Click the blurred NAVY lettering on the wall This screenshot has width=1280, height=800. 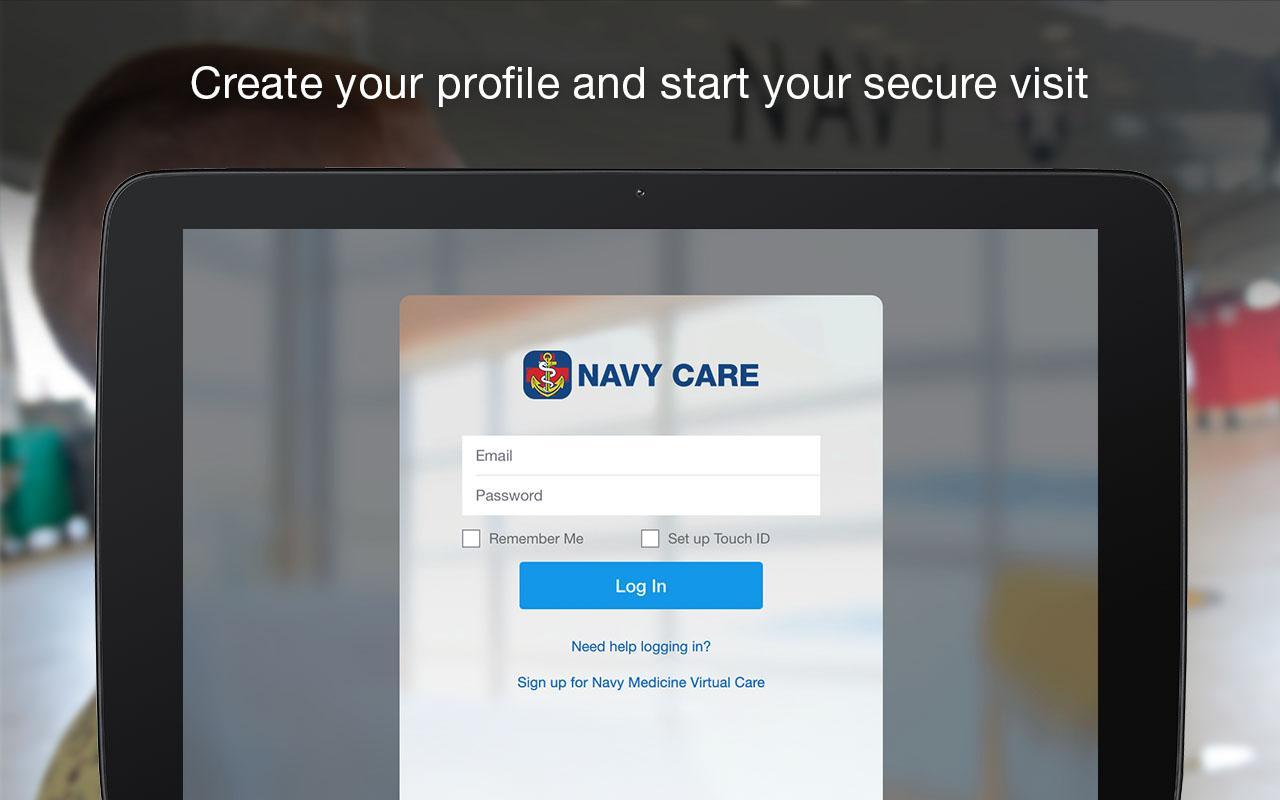[890, 95]
